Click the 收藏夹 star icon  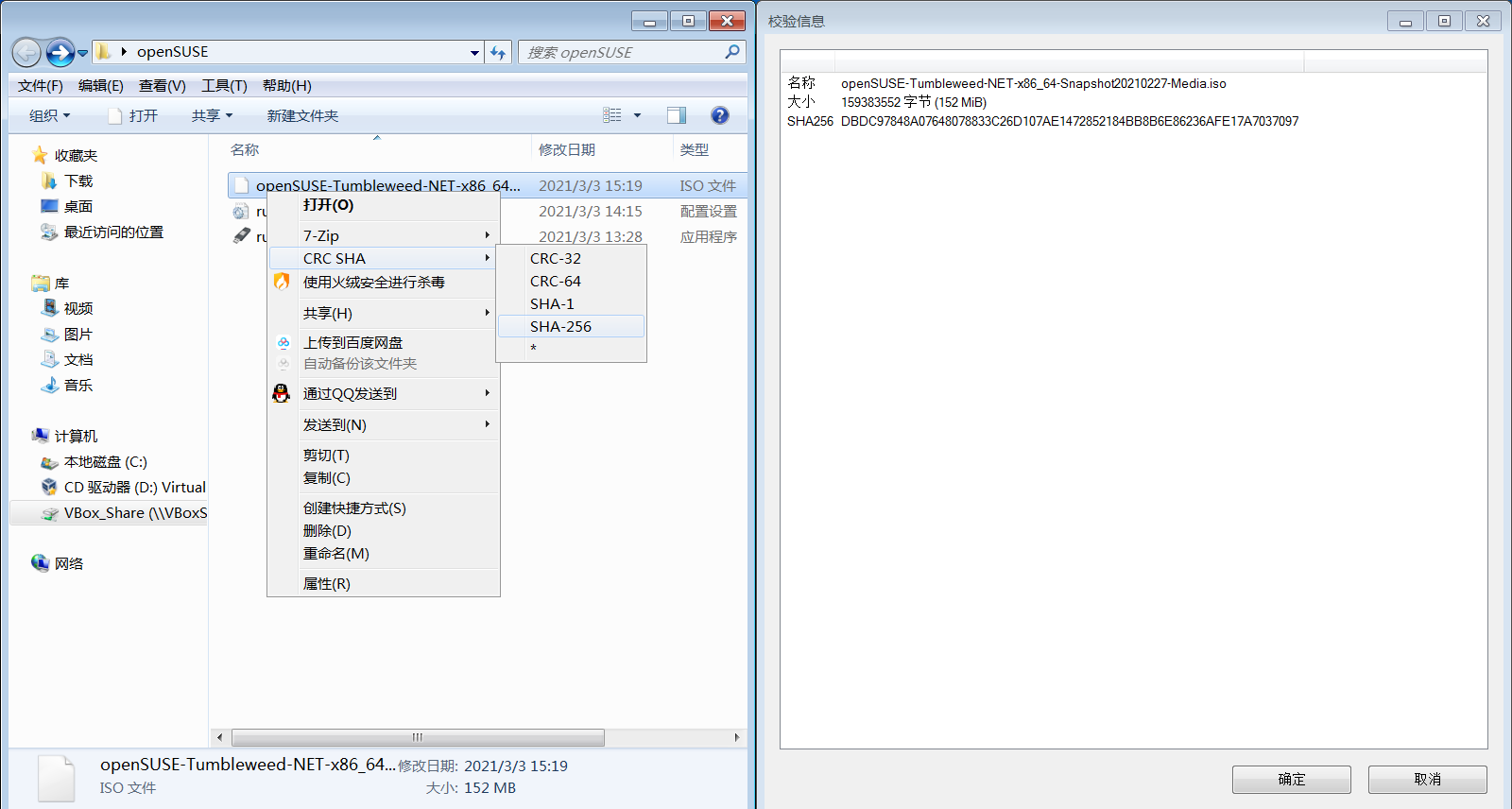click(40, 155)
